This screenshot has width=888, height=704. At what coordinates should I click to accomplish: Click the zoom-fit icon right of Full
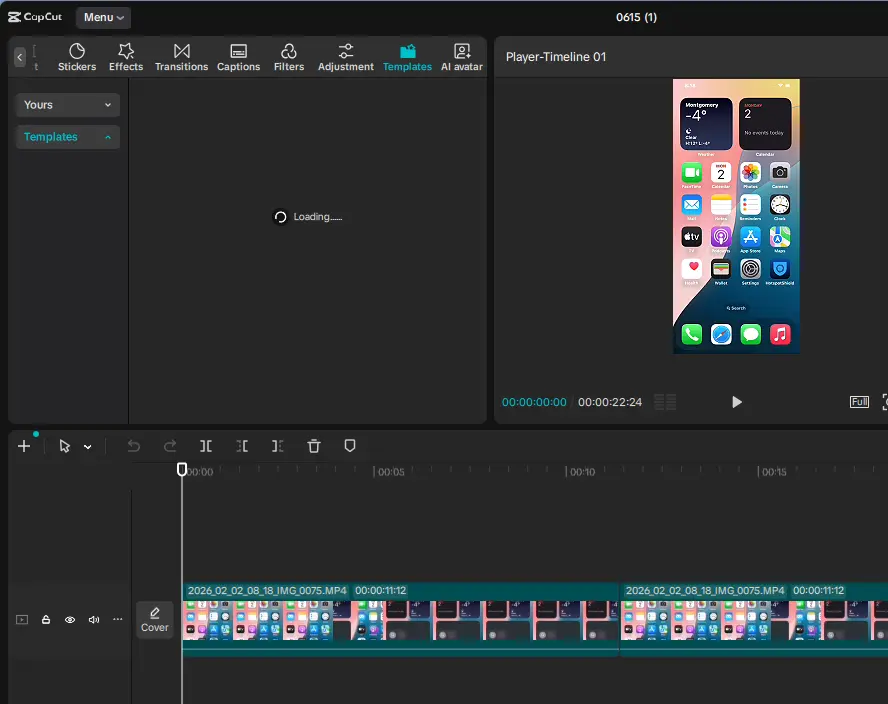click(x=885, y=402)
